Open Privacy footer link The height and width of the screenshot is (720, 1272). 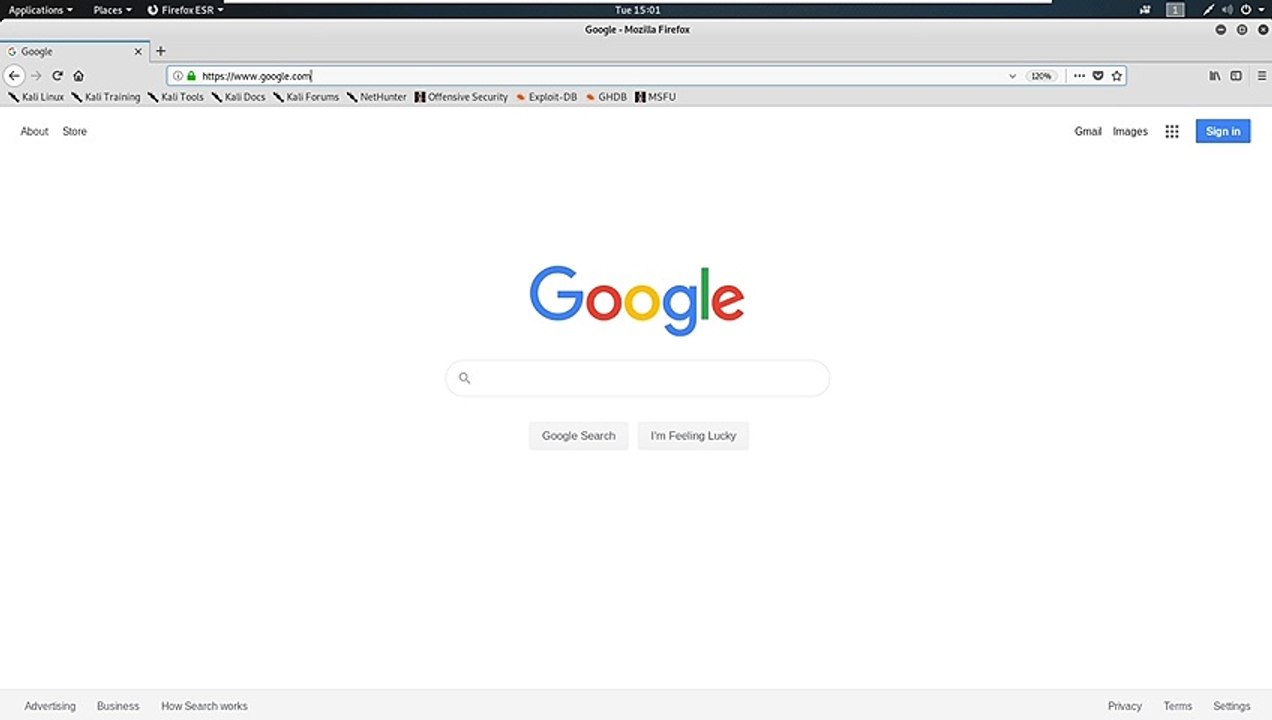1125,706
